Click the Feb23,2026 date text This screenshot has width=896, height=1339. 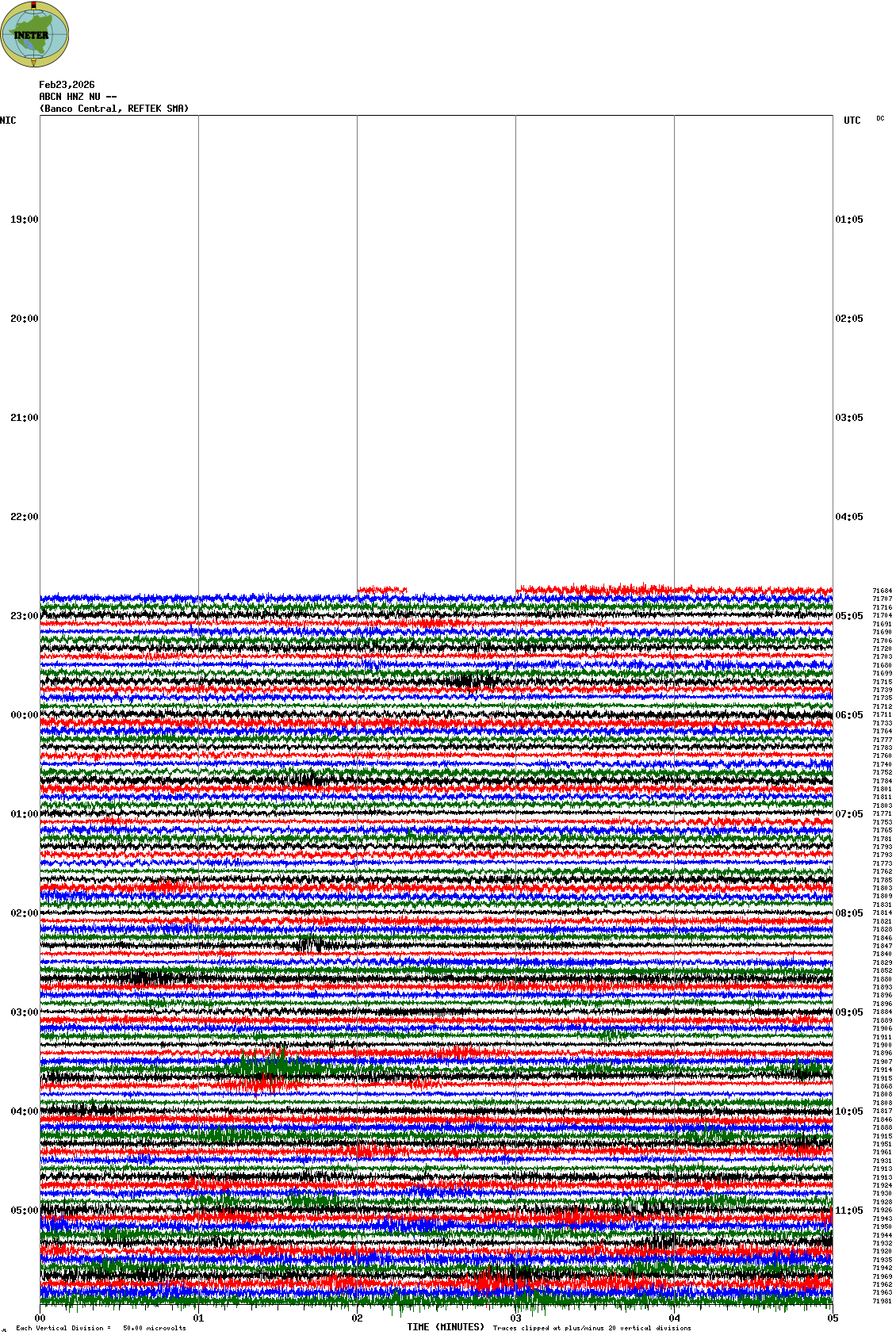point(67,85)
